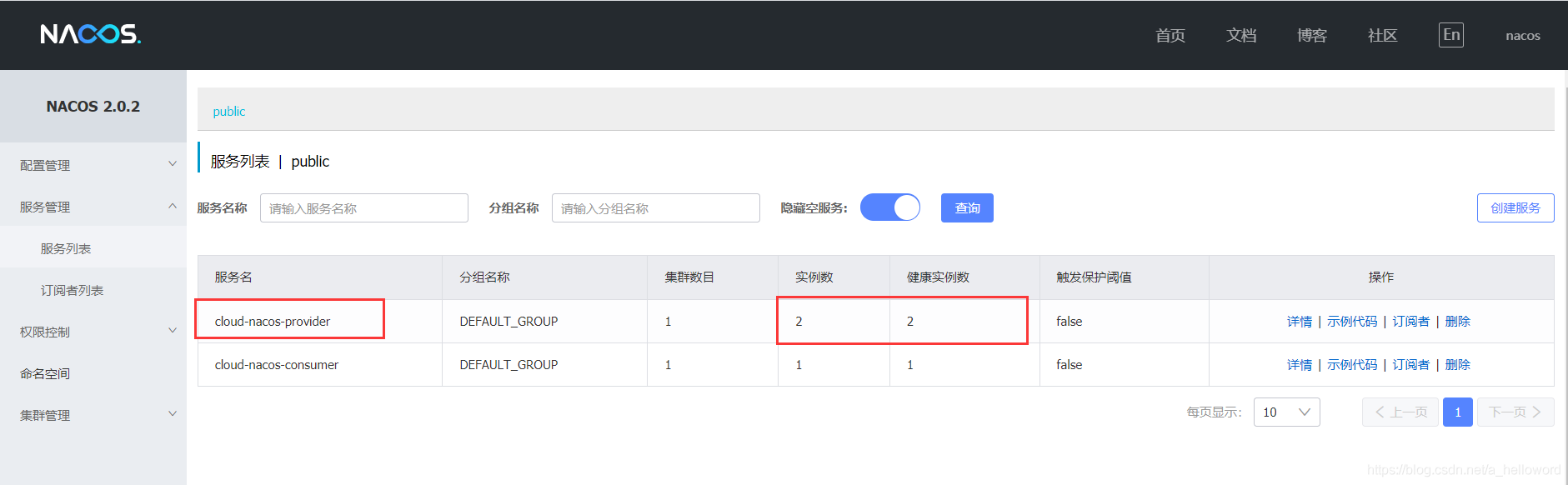The width and height of the screenshot is (1568, 485).
Task: Open 配置管理 in the sidebar
Action: click(45, 166)
